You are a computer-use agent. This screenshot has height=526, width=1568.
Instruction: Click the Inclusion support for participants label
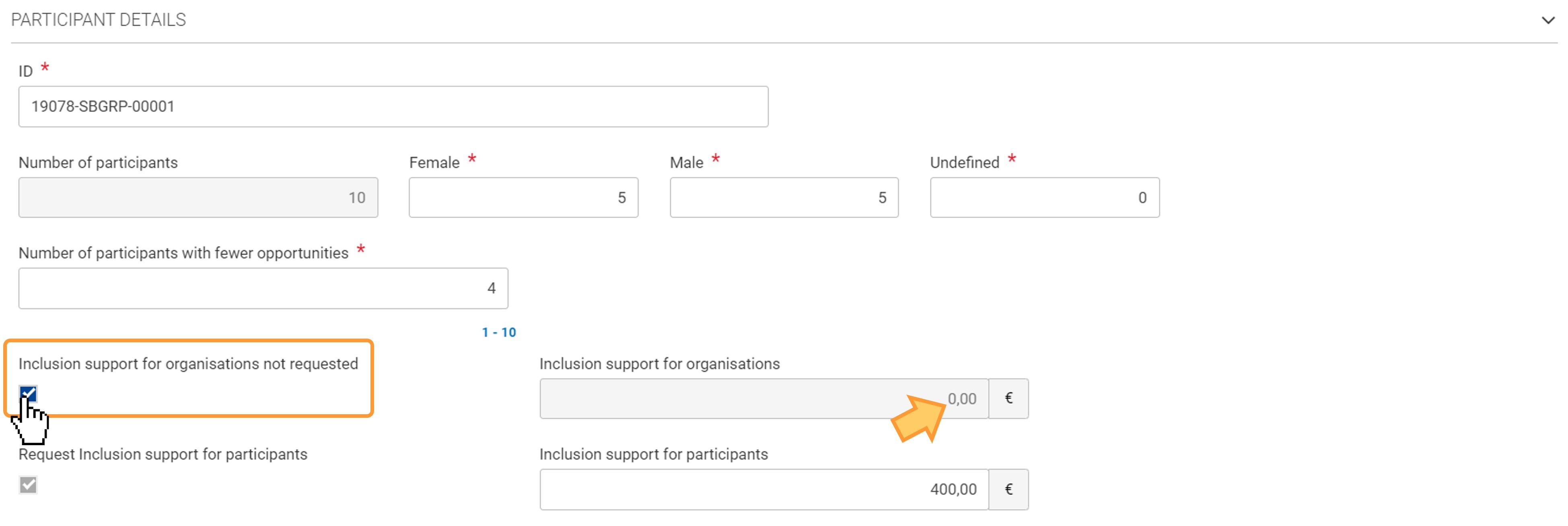(x=654, y=455)
